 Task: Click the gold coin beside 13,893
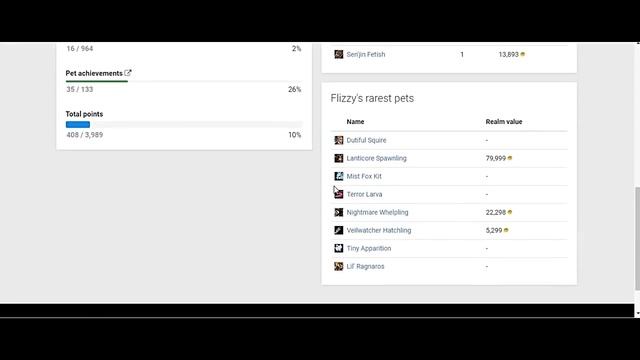point(522,54)
